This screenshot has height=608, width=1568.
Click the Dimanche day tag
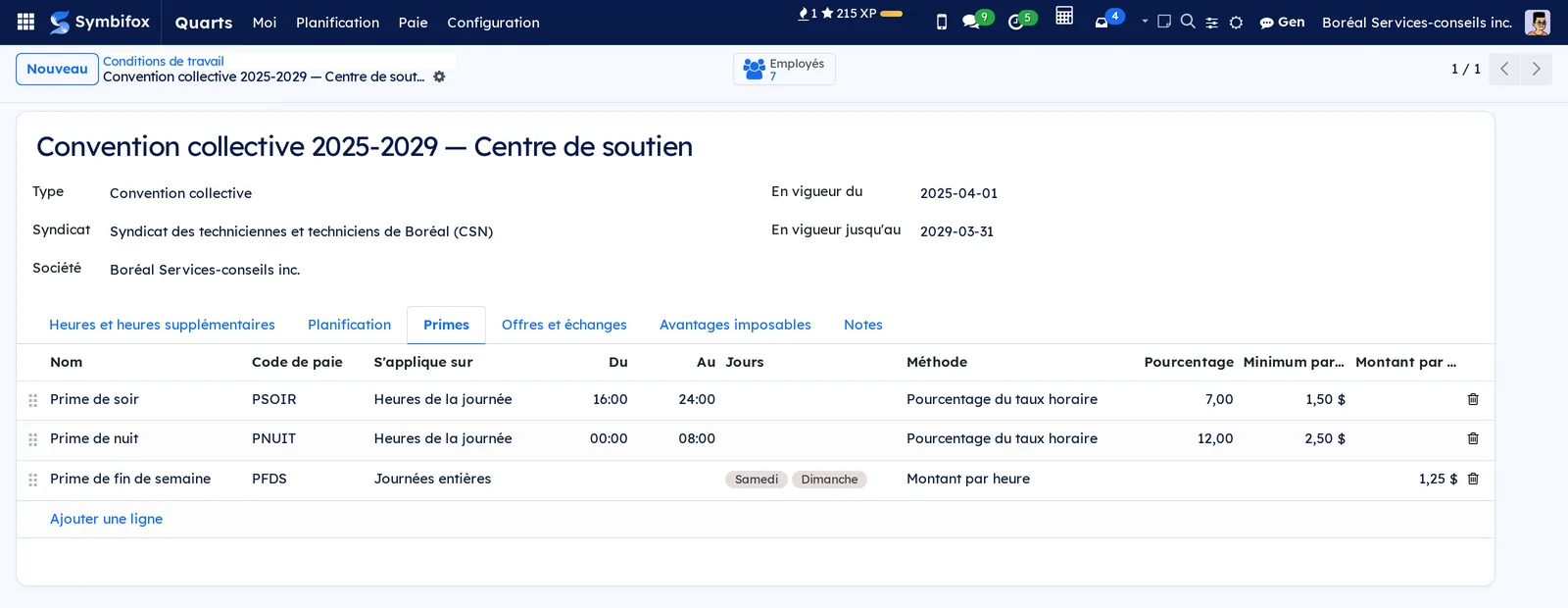point(829,480)
